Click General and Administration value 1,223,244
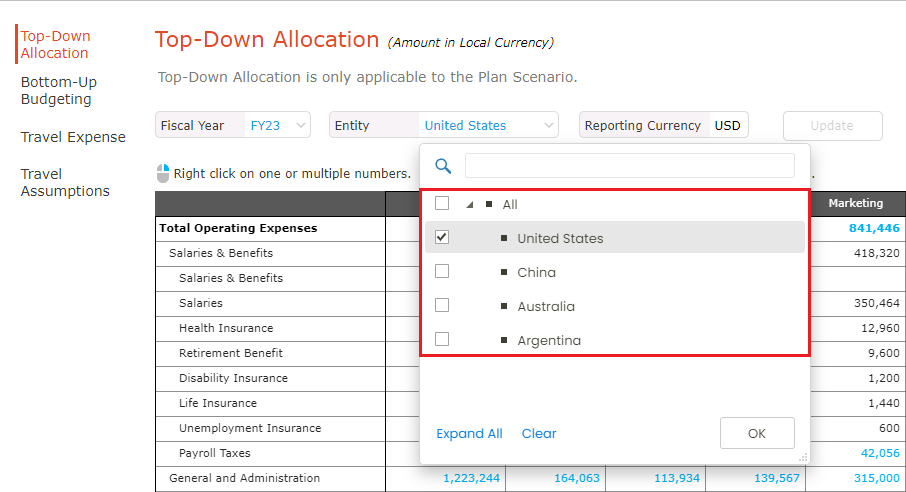 pos(471,478)
